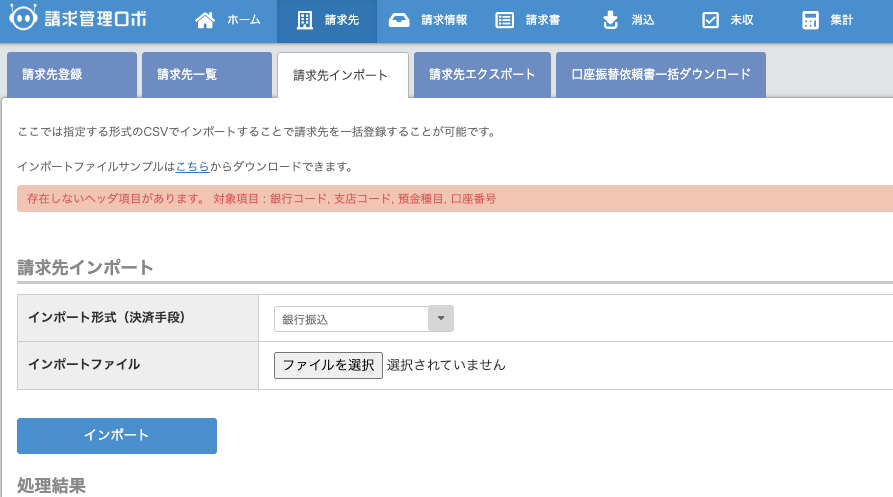Switch to the 請求先エクスポート tab

tap(482, 75)
